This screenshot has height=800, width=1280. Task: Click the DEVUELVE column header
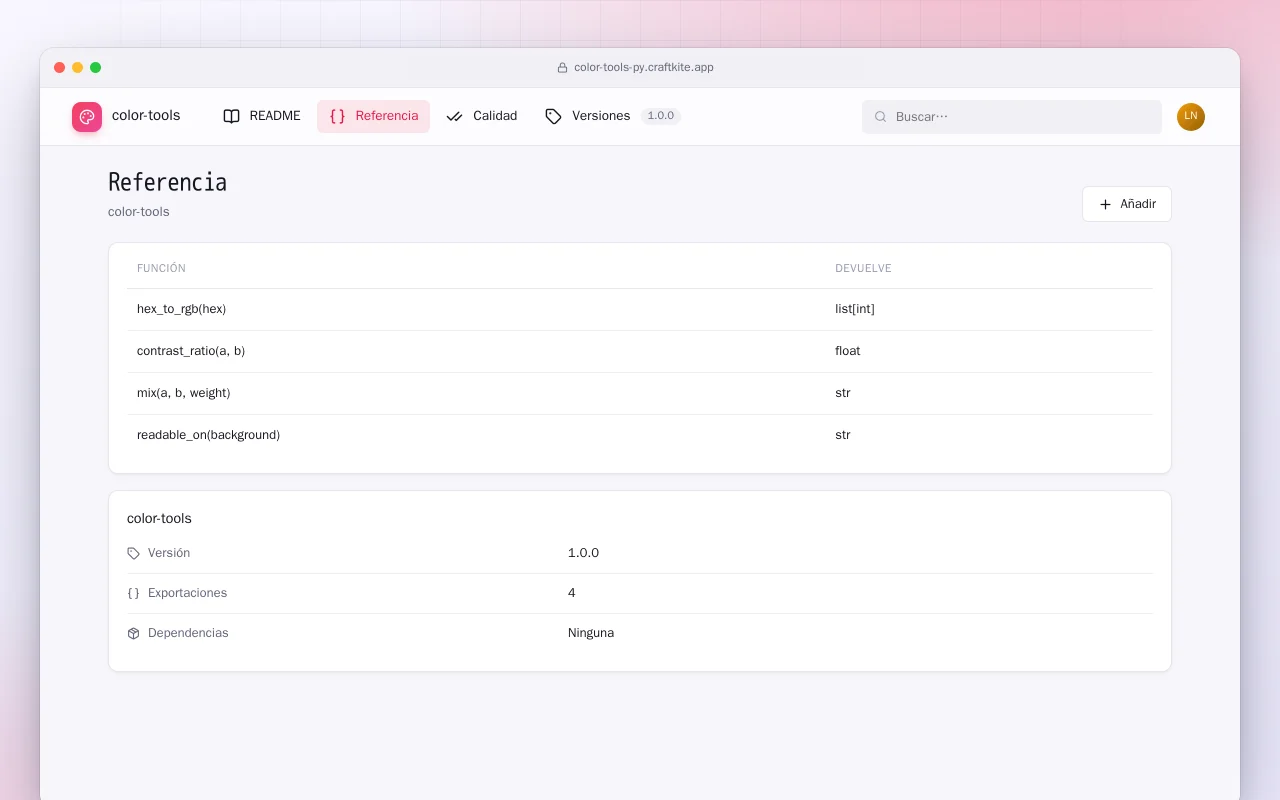point(863,268)
